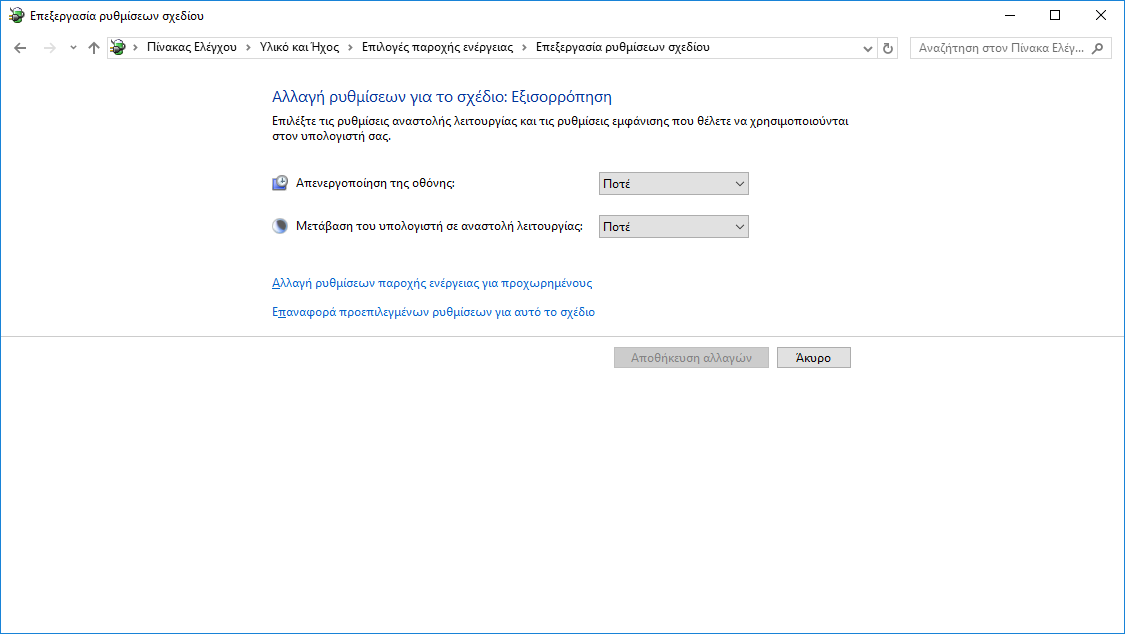Refresh the page with refresh icon
This screenshot has height=634, width=1125.
tap(888, 48)
